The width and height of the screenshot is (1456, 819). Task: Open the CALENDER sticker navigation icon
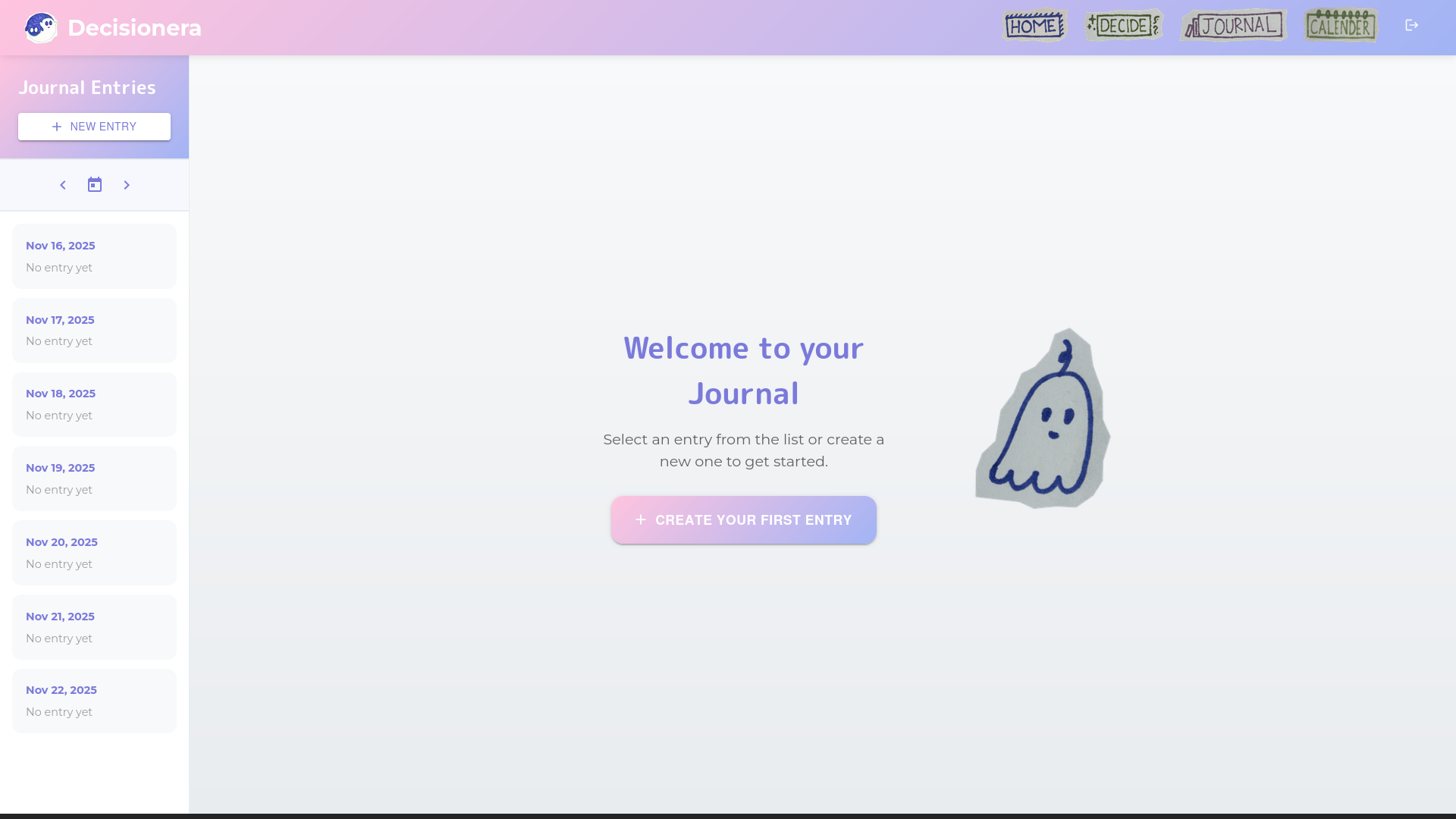[1341, 26]
